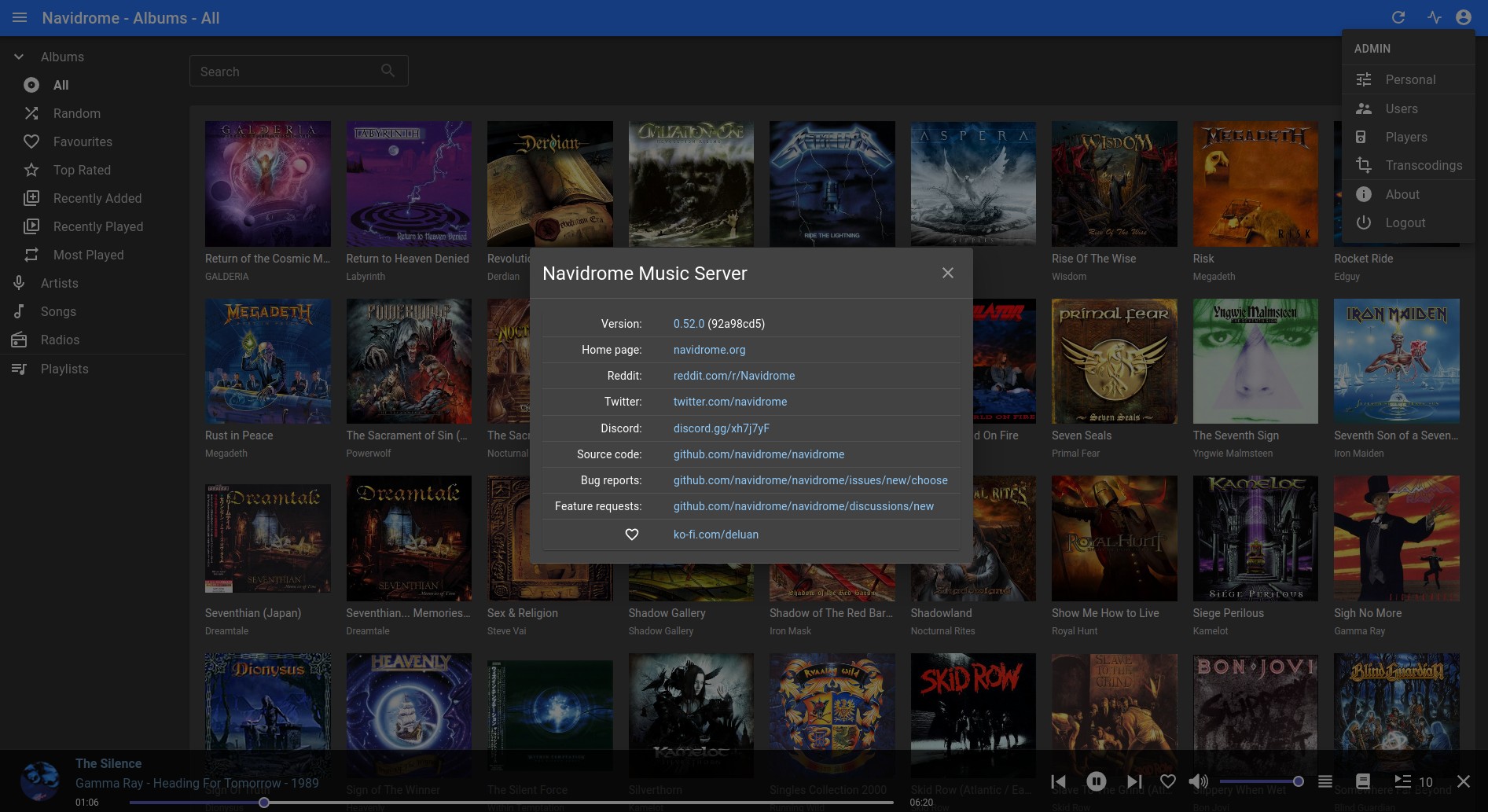The height and width of the screenshot is (812, 1488).
Task: Open Seven Seals album cover
Action: tap(1115, 361)
